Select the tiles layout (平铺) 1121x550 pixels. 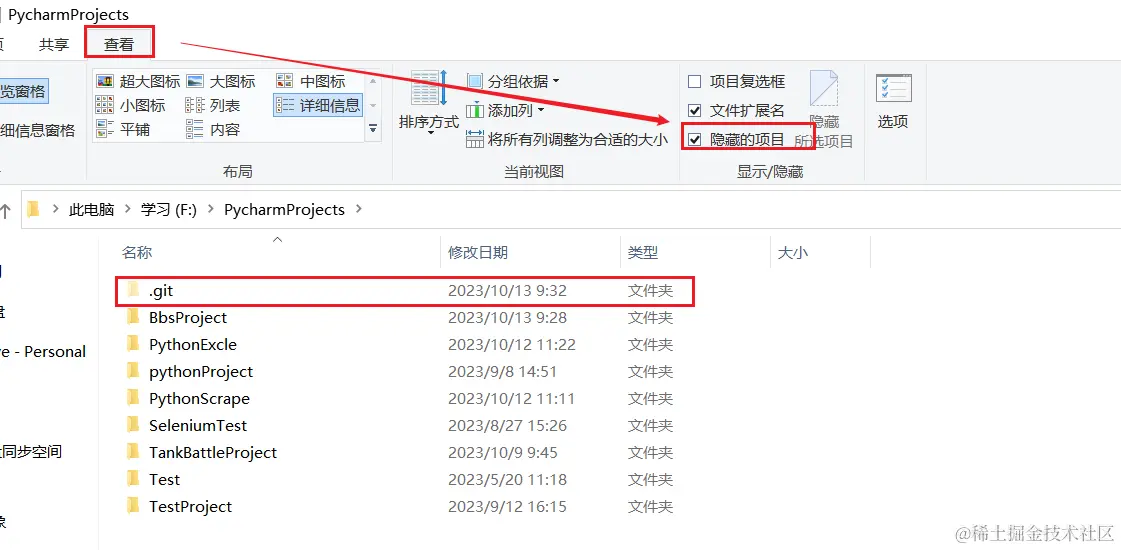click(123, 129)
